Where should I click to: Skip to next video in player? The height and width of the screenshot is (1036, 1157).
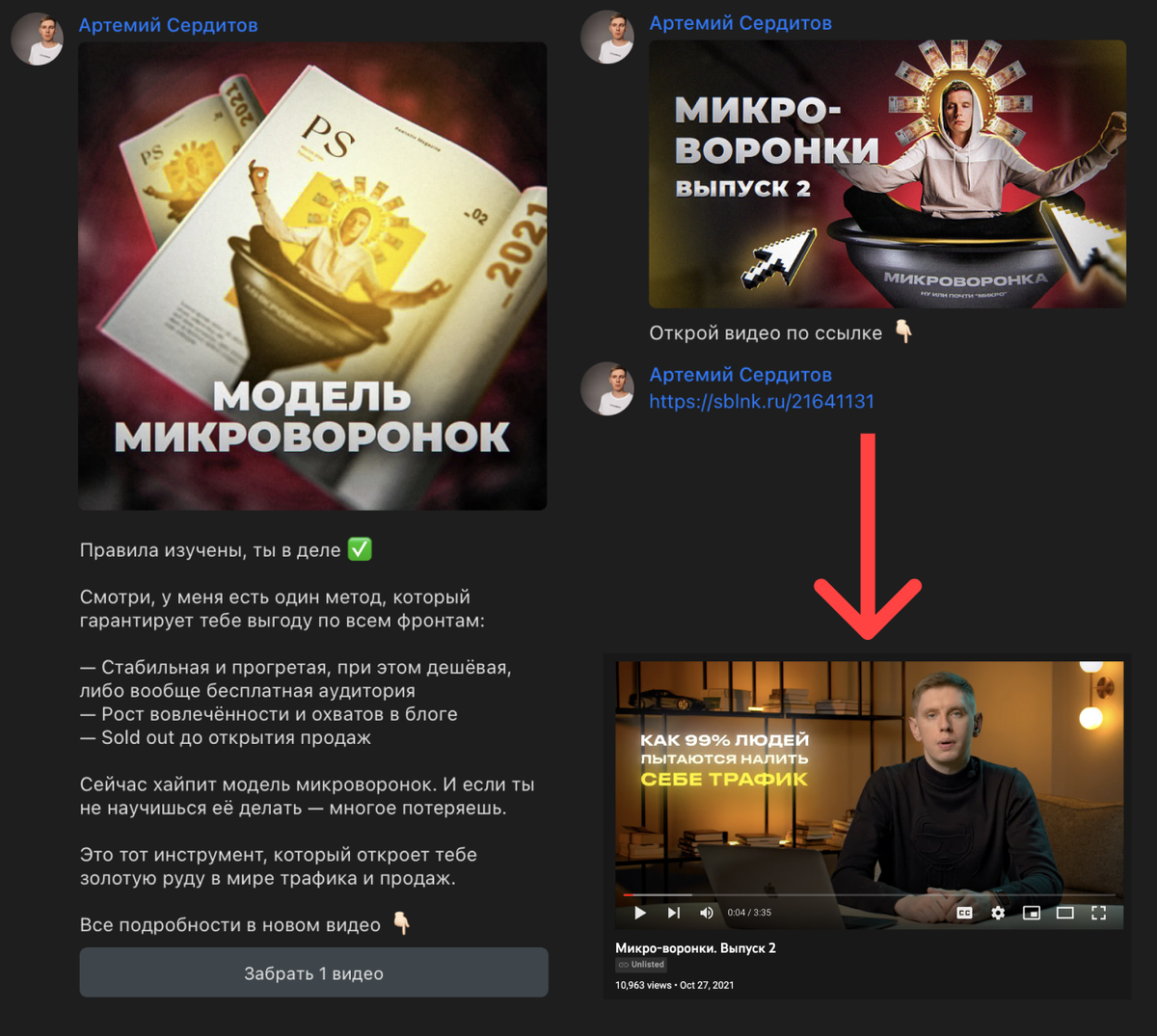coord(674,913)
